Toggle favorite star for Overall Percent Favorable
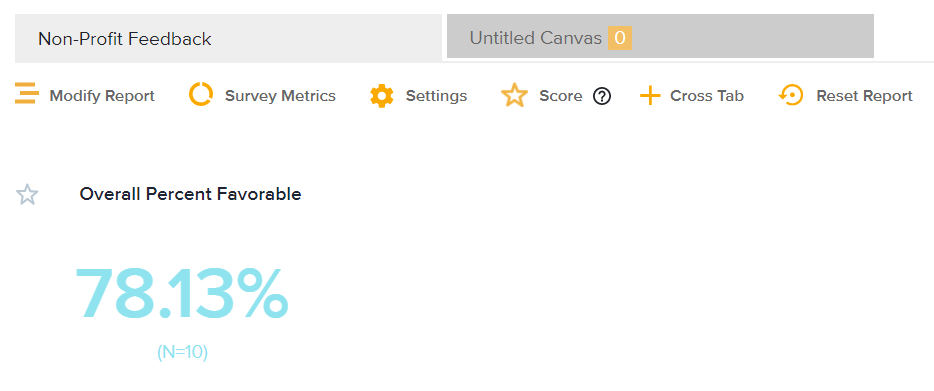Image resolution: width=934 pixels, height=391 pixels. click(27, 195)
